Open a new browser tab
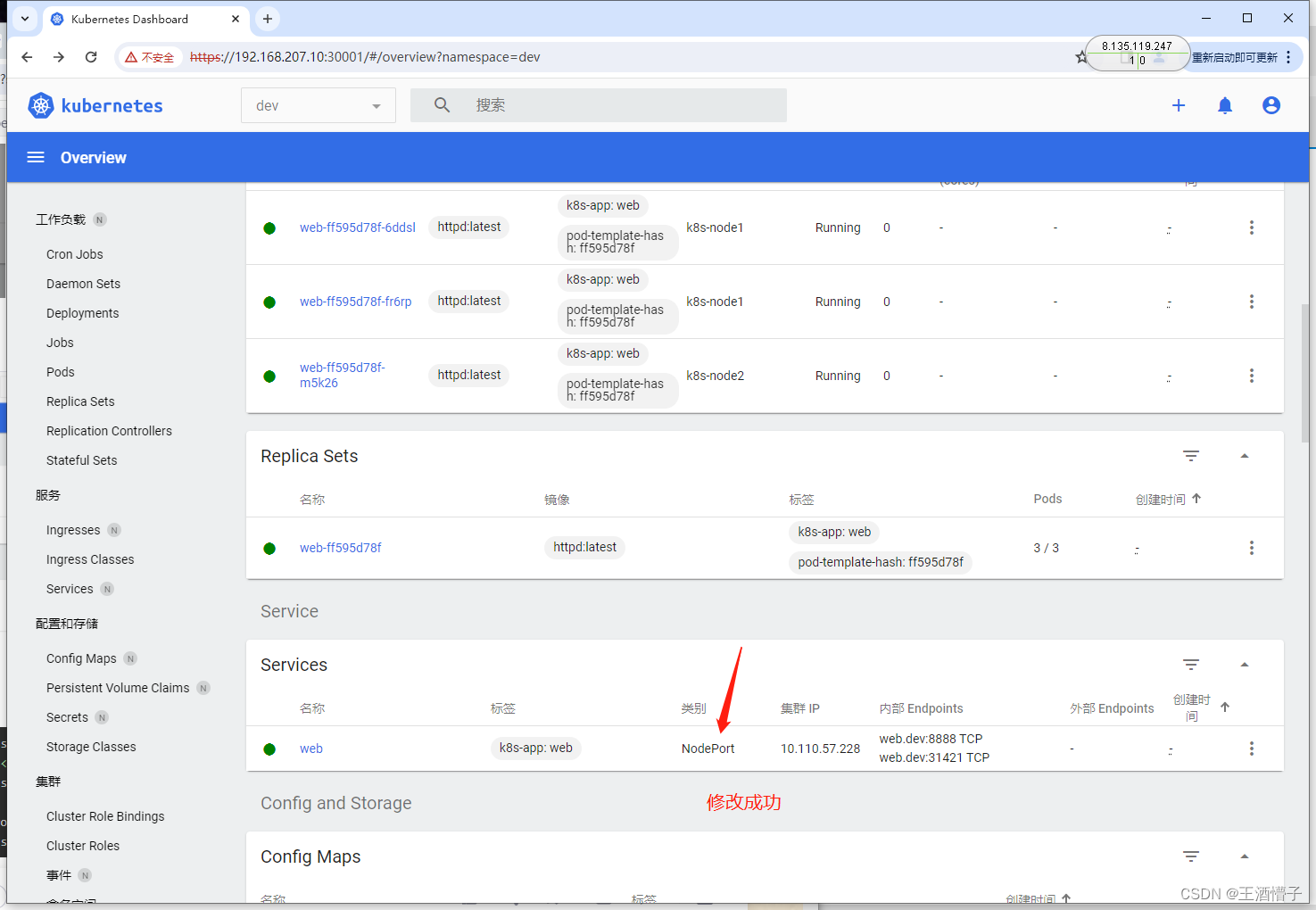Screen dimensions: 1316x910 268,19
